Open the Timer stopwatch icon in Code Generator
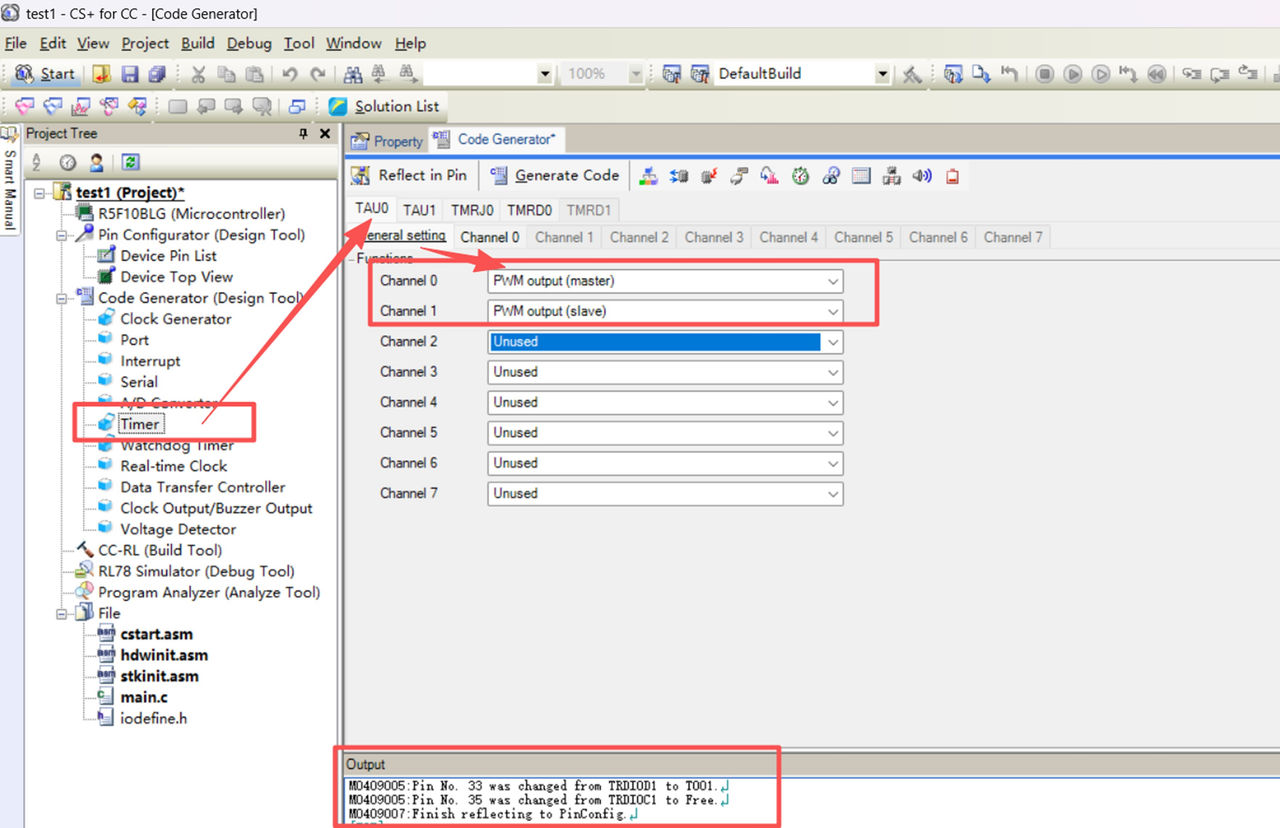Viewport: 1280px width, 828px height. (800, 176)
